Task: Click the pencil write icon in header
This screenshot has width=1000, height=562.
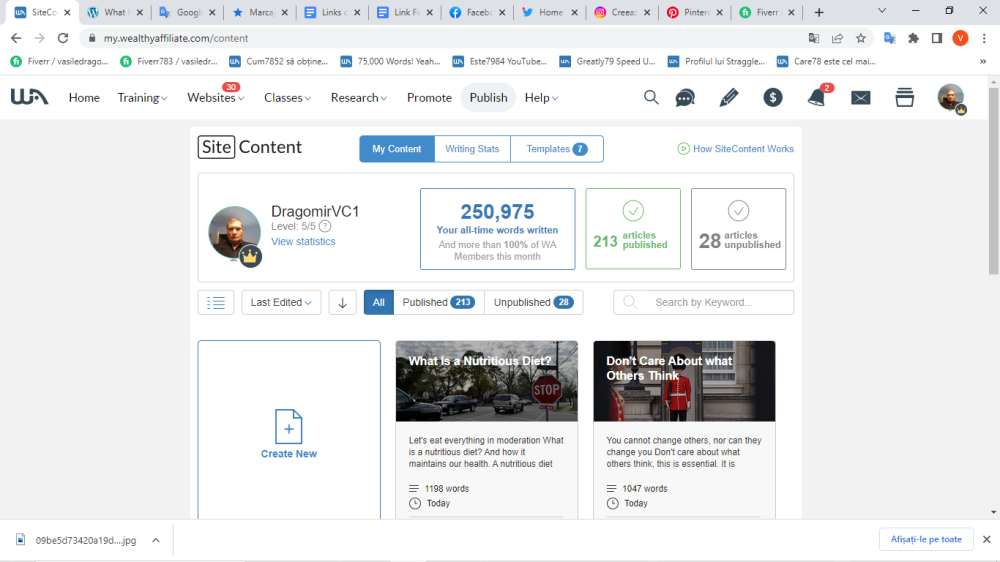Action: [x=729, y=97]
